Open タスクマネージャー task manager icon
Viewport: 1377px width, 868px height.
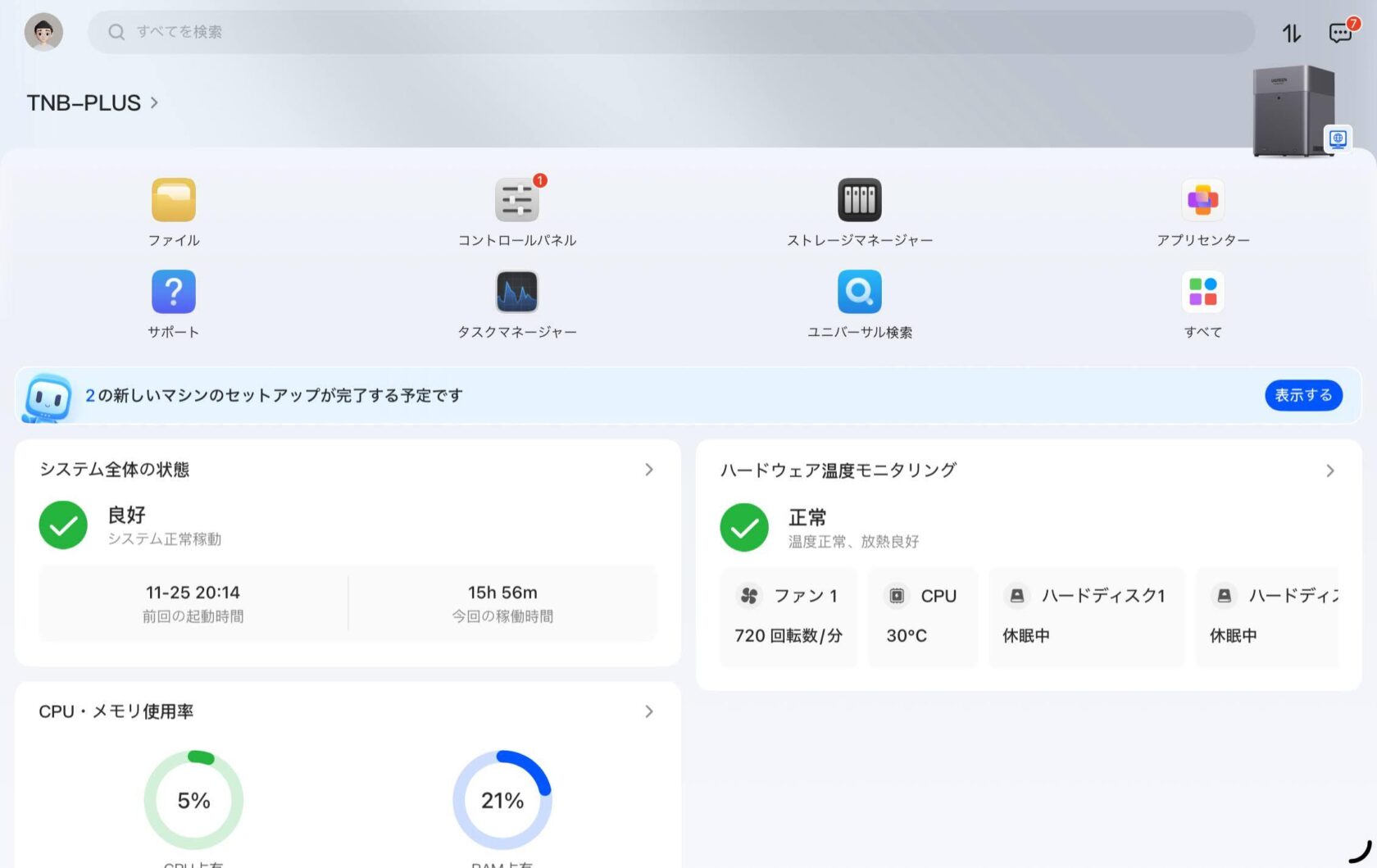pos(516,293)
